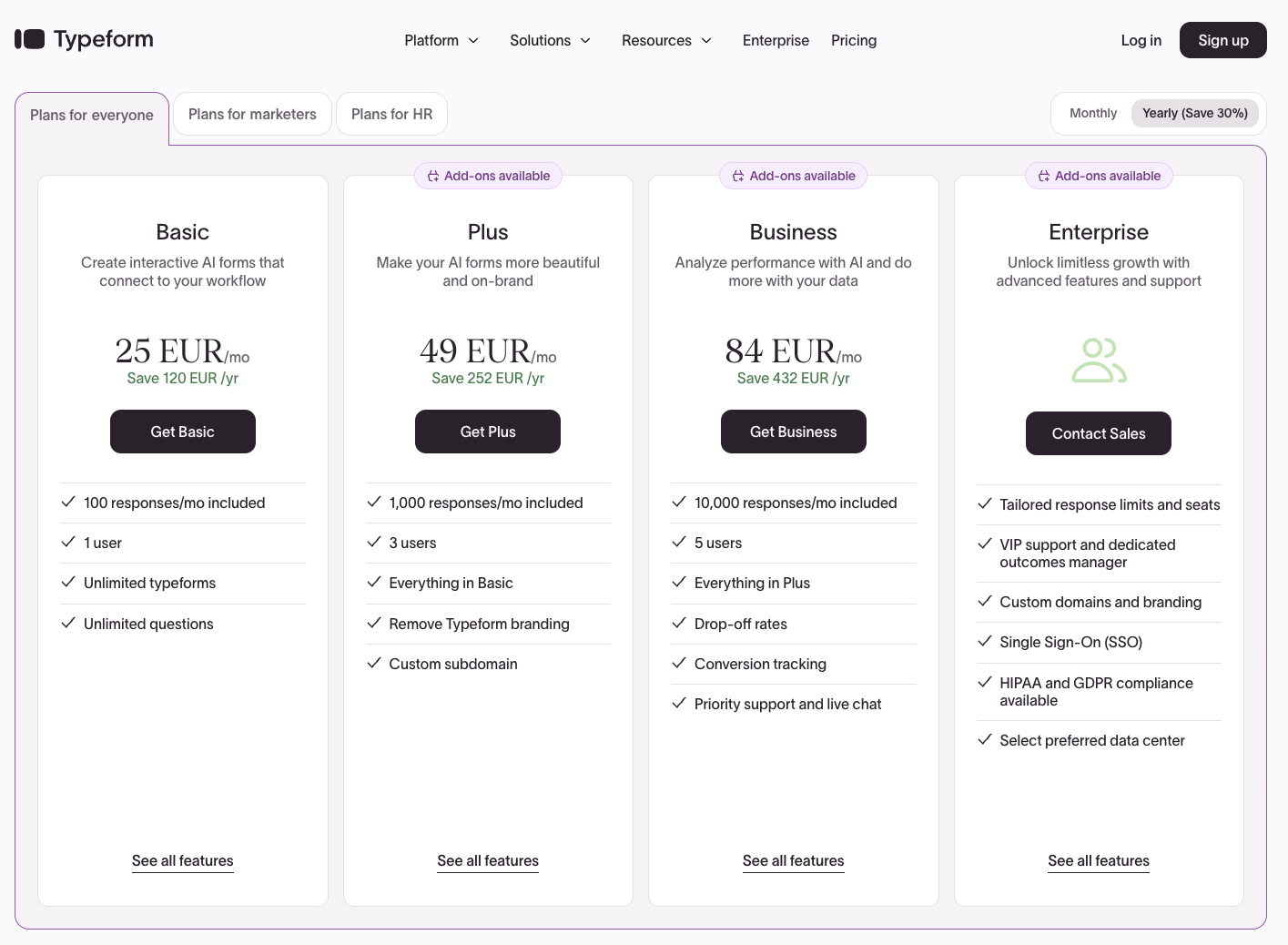1288x945 pixels.
Task: Open See all features under the Plus plan
Action: point(488,860)
